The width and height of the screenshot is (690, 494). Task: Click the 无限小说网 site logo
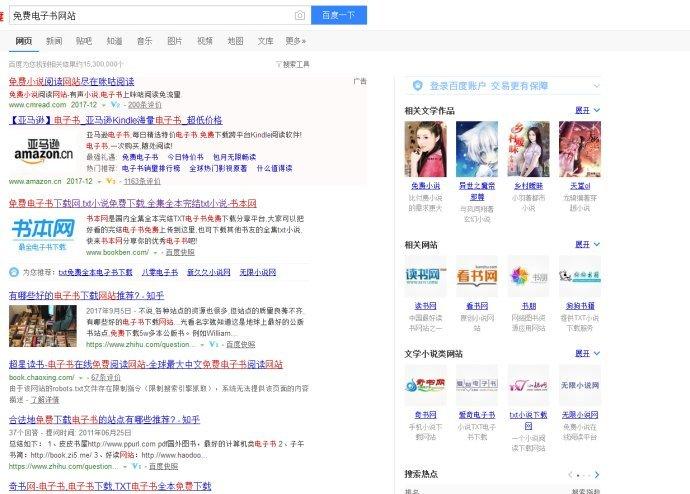(x=580, y=385)
